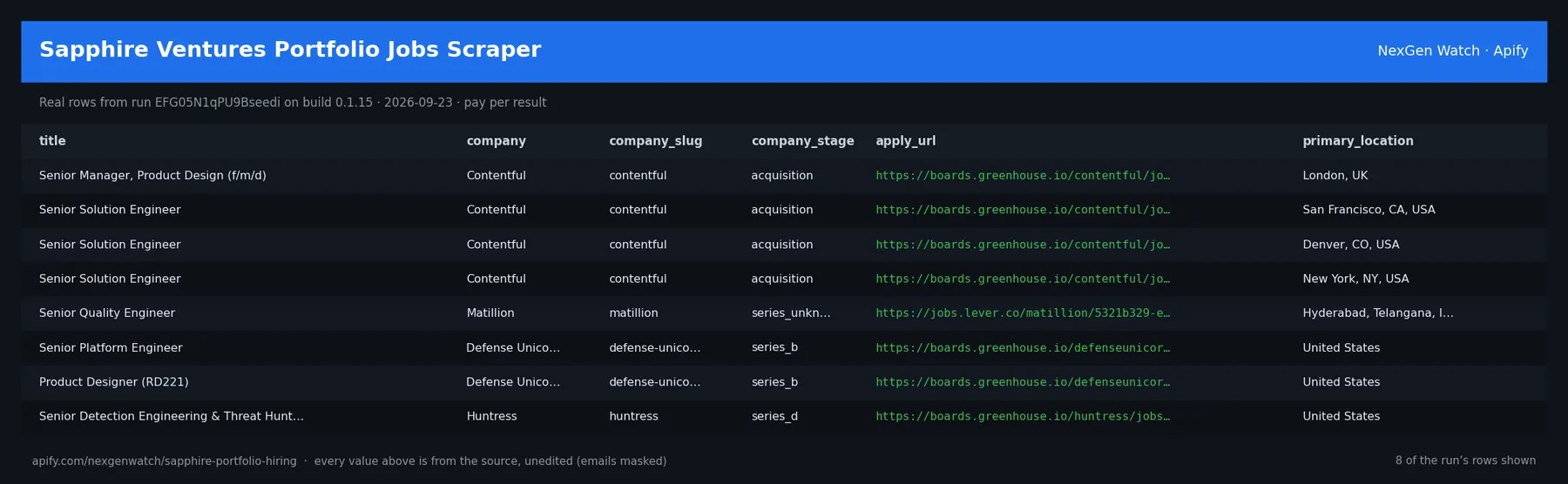Open the apply URL for London, UK row
Viewport: 1568px width, 484px height.
point(1023,176)
